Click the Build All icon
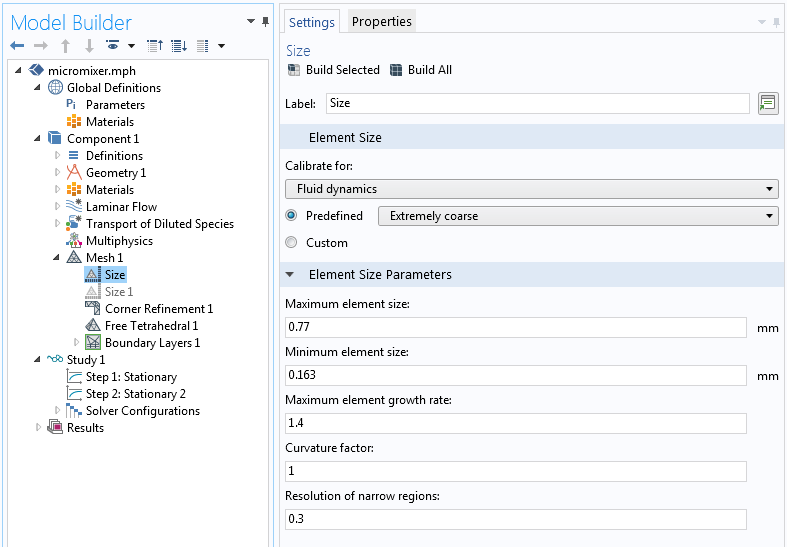 (396, 70)
